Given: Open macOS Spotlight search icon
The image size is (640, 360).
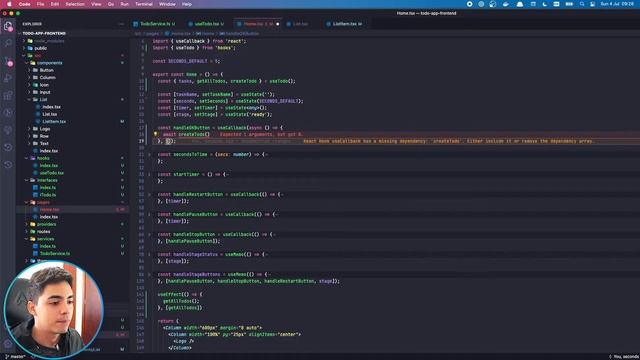Looking at the screenshot, I should click(x=582, y=4).
